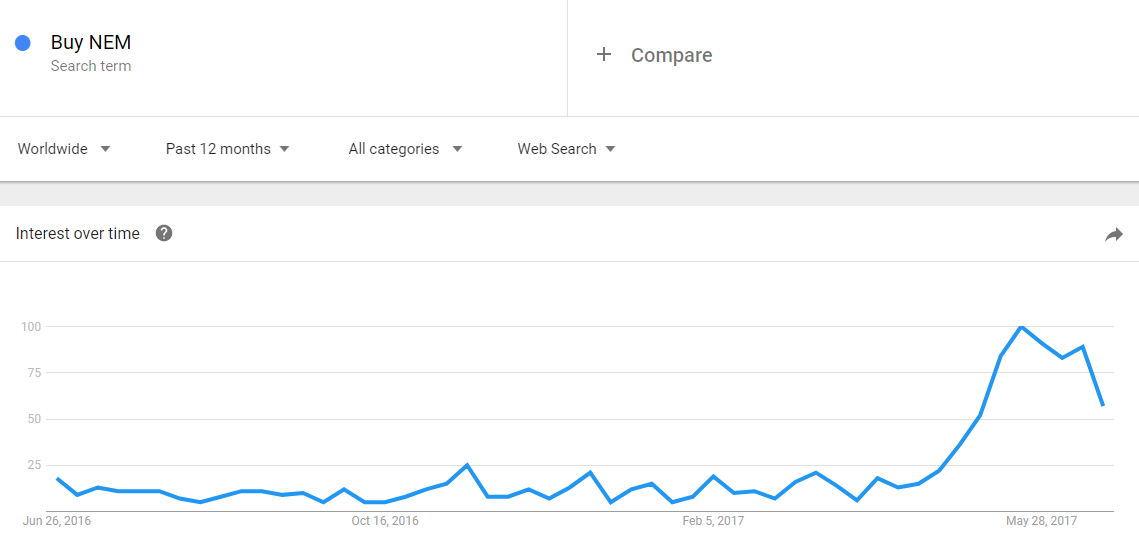Image resolution: width=1139 pixels, height=557 pixels.
Task: Click the Interest over time heading
Action: tap(78, 233)
